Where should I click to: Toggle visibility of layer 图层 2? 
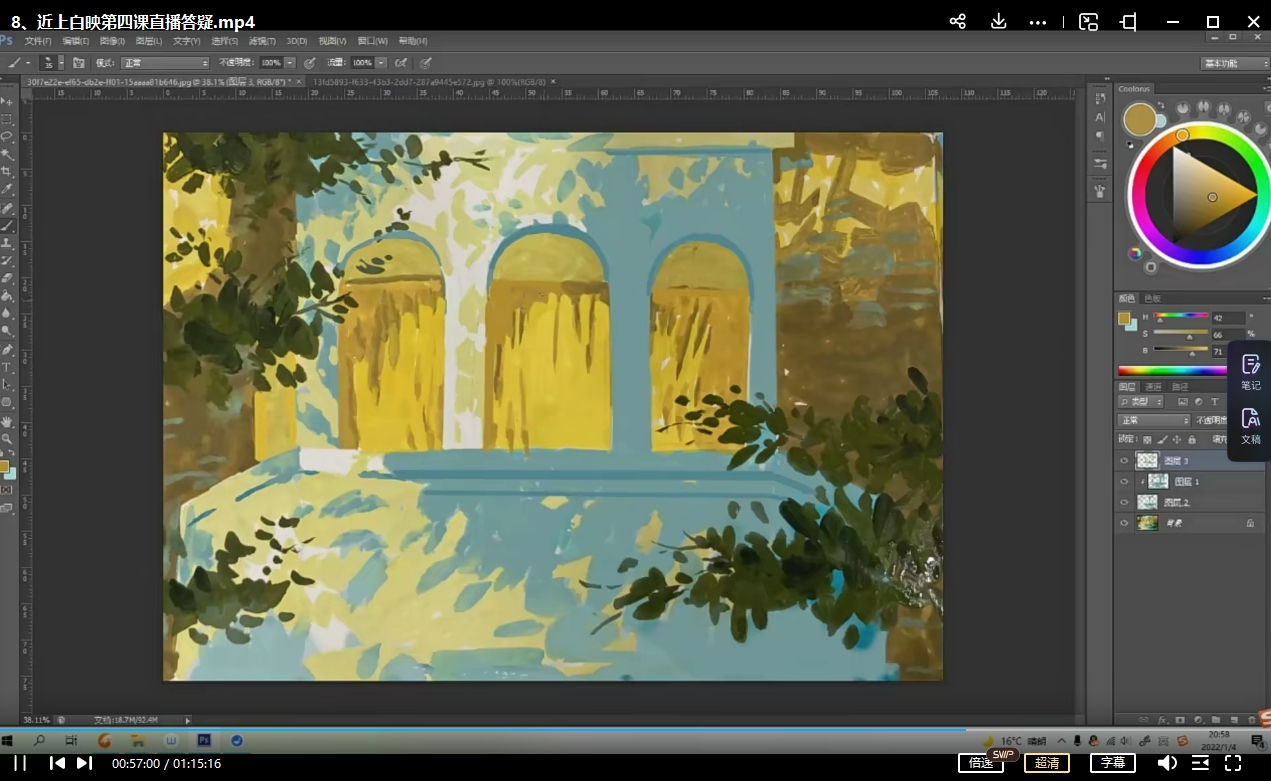[x=1124, y=503]
